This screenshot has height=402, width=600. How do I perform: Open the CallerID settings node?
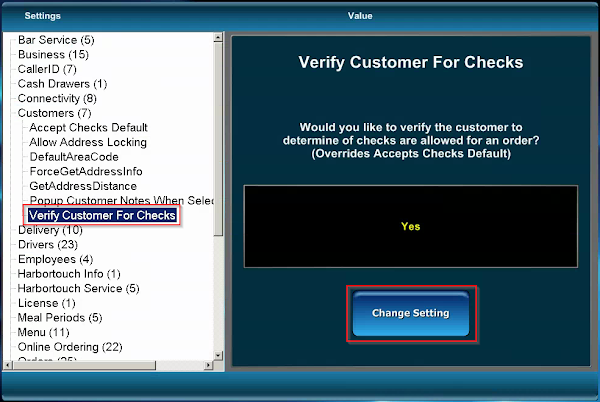(x=47, y=69)
